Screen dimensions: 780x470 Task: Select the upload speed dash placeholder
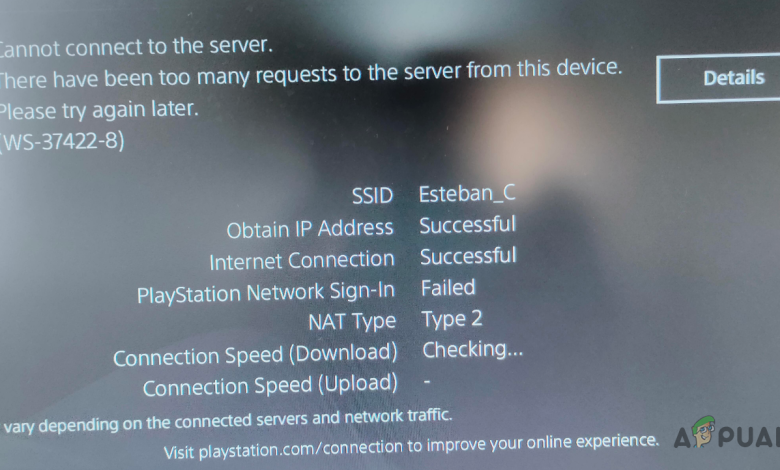click(x=427, y=382)
